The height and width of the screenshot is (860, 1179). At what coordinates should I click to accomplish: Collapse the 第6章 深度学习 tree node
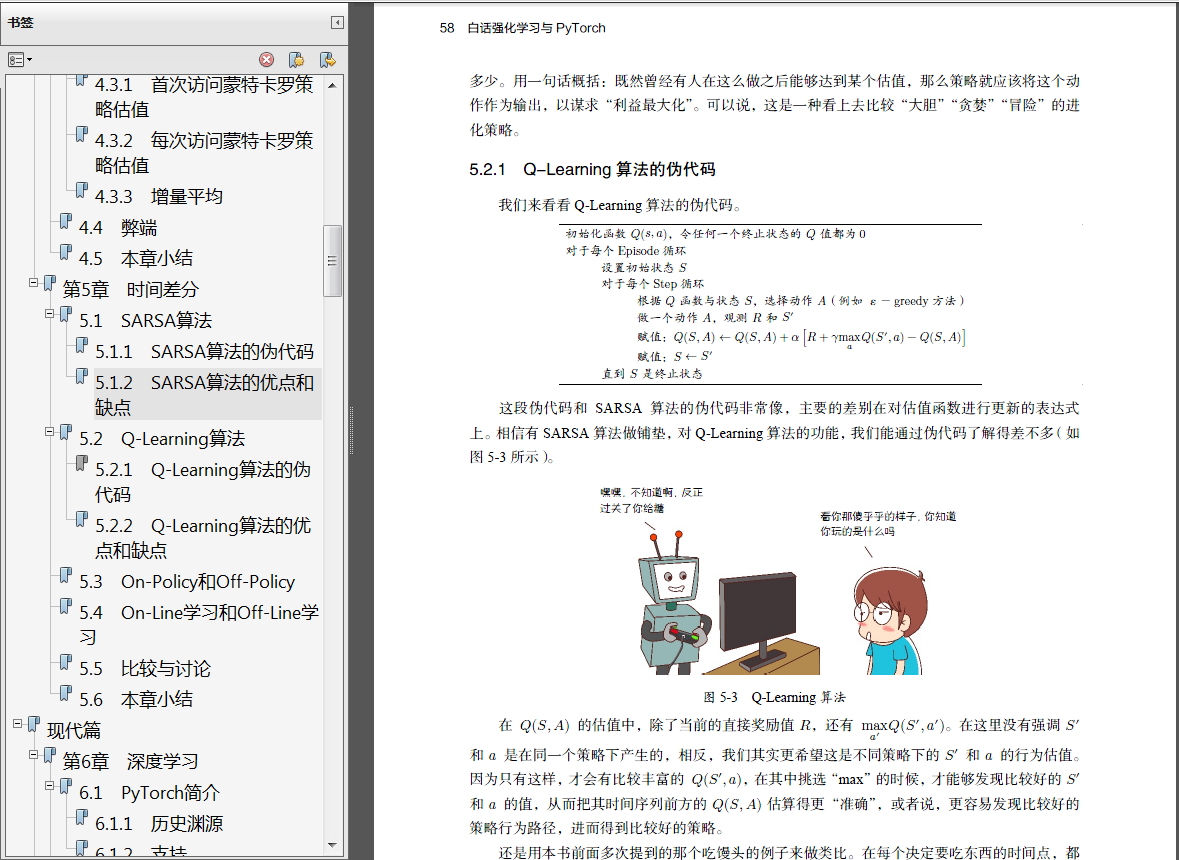(x=33, y=755)
